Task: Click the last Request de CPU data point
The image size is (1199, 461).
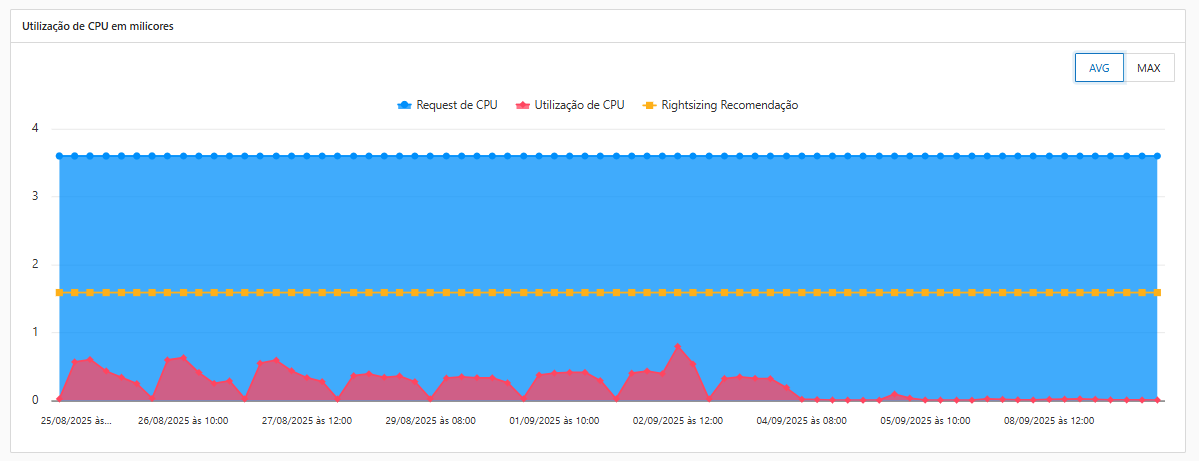Action: point(1157,156)
